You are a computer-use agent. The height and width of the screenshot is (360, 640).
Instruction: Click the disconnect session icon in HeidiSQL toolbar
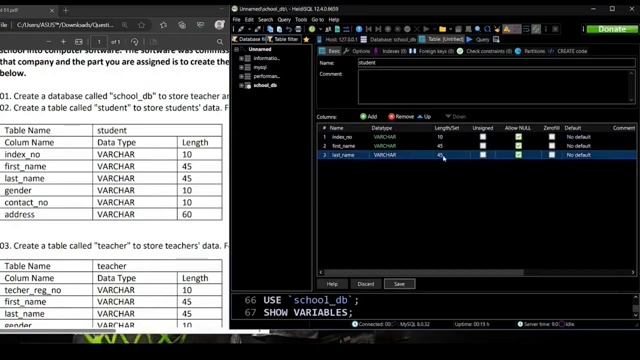258,29
